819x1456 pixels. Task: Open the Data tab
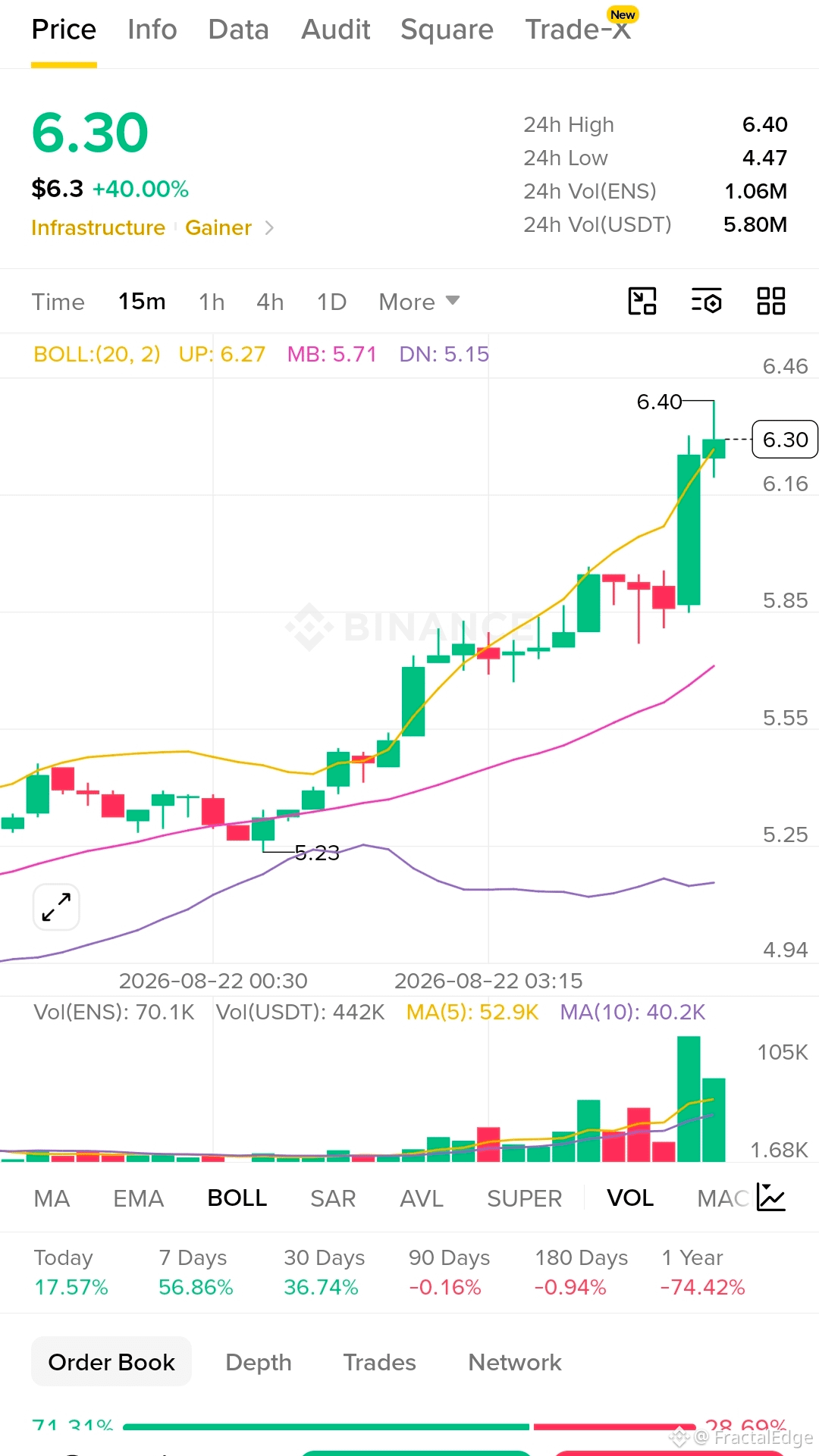[x=239, y=30]
